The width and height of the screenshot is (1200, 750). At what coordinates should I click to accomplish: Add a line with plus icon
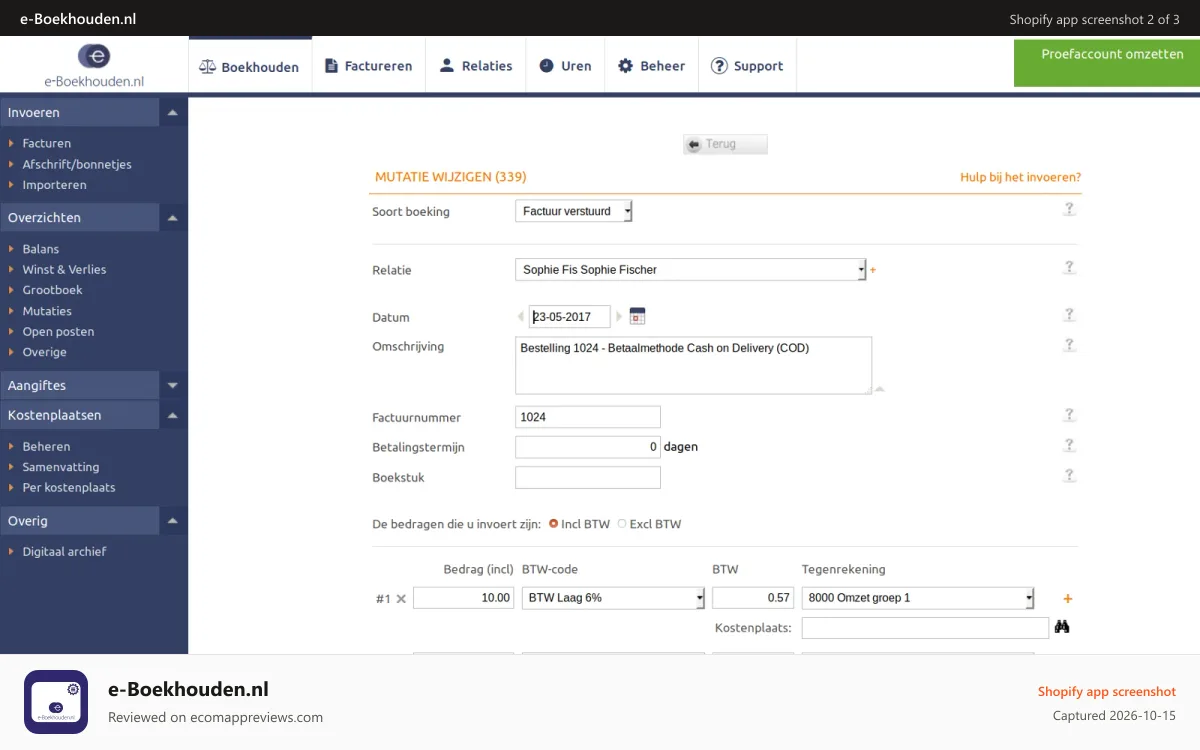click(x=1067, y=599)
